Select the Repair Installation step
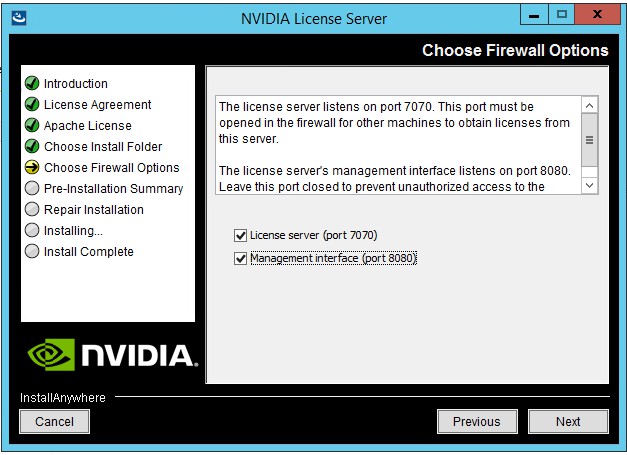This screenshot has width=627, height=455. [93, 210]
